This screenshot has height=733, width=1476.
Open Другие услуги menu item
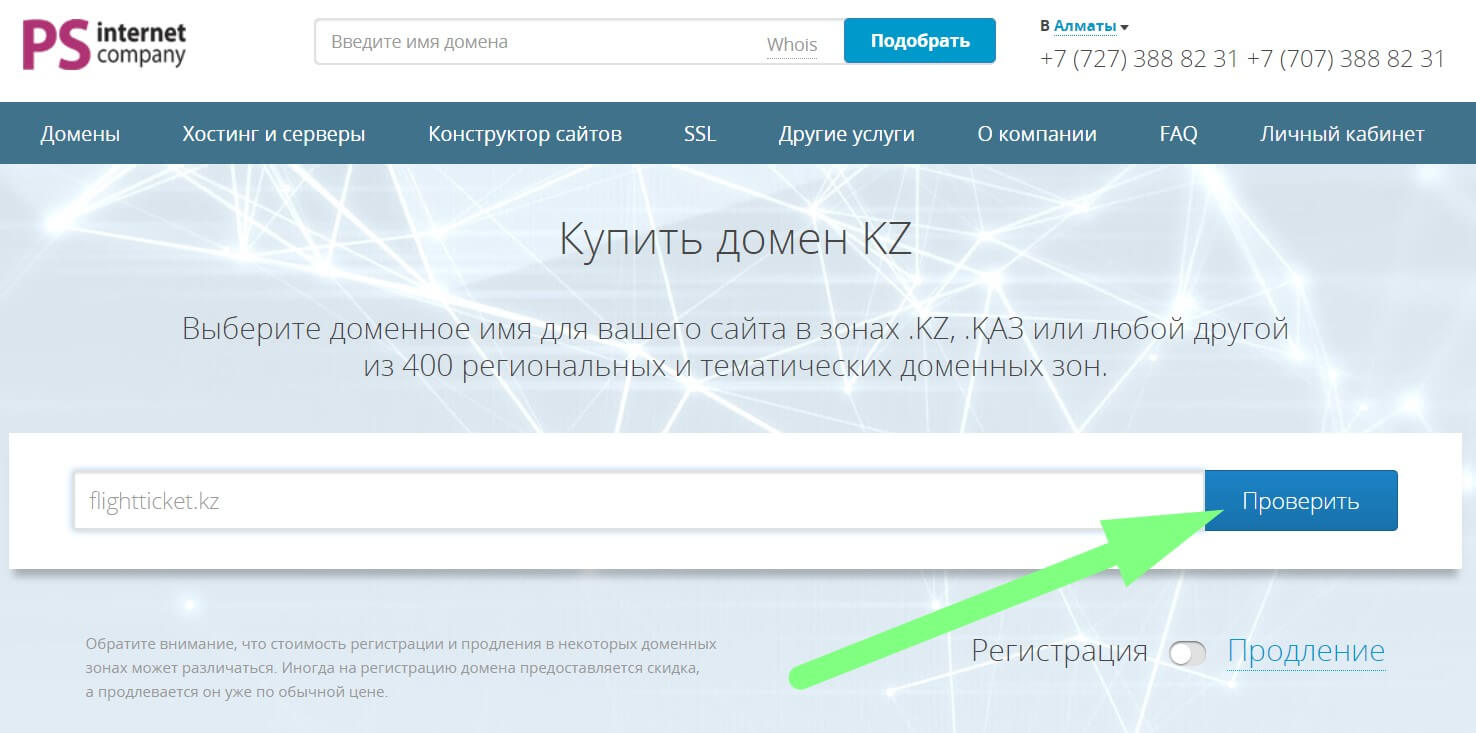point(846,133)
